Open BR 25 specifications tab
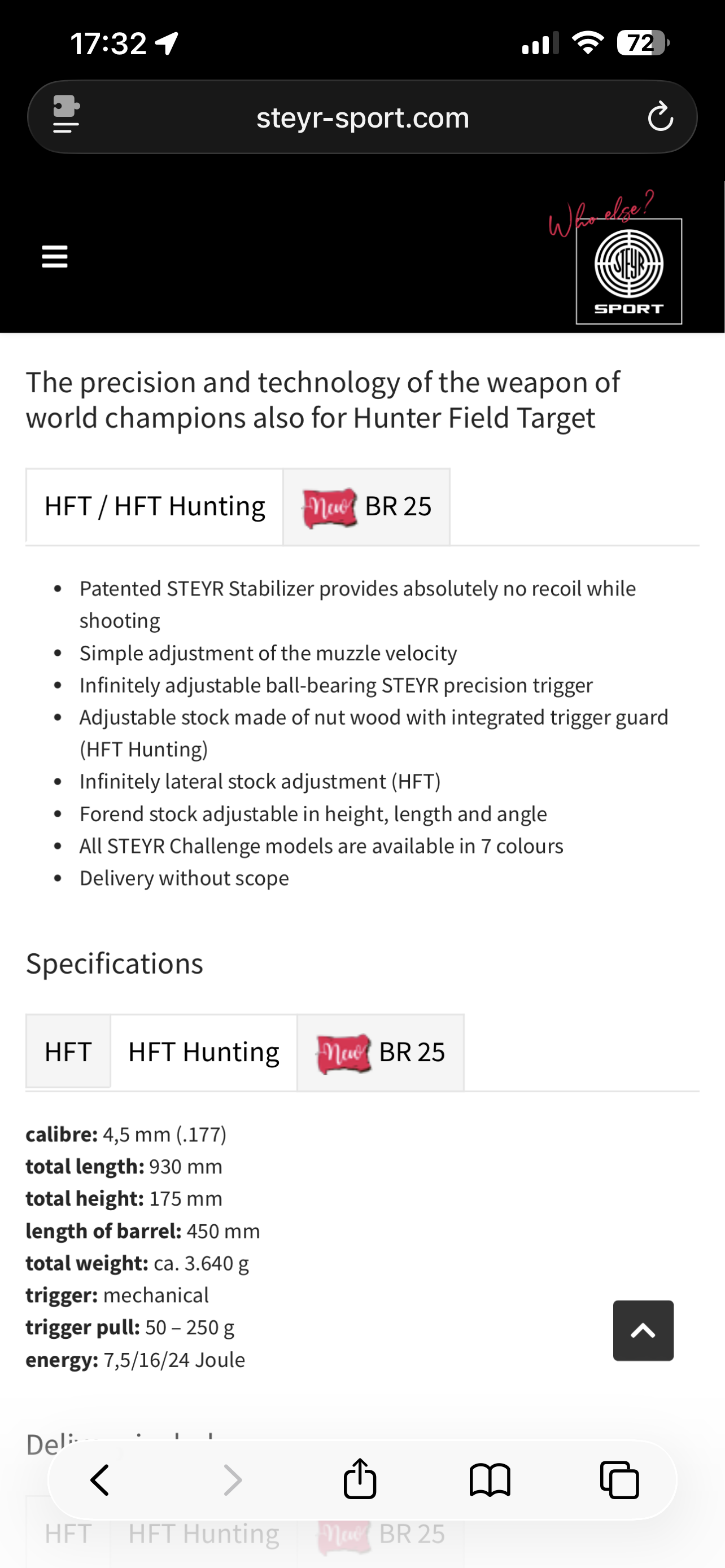This screenshot has width=725, height=1568. coord(381,1052)
